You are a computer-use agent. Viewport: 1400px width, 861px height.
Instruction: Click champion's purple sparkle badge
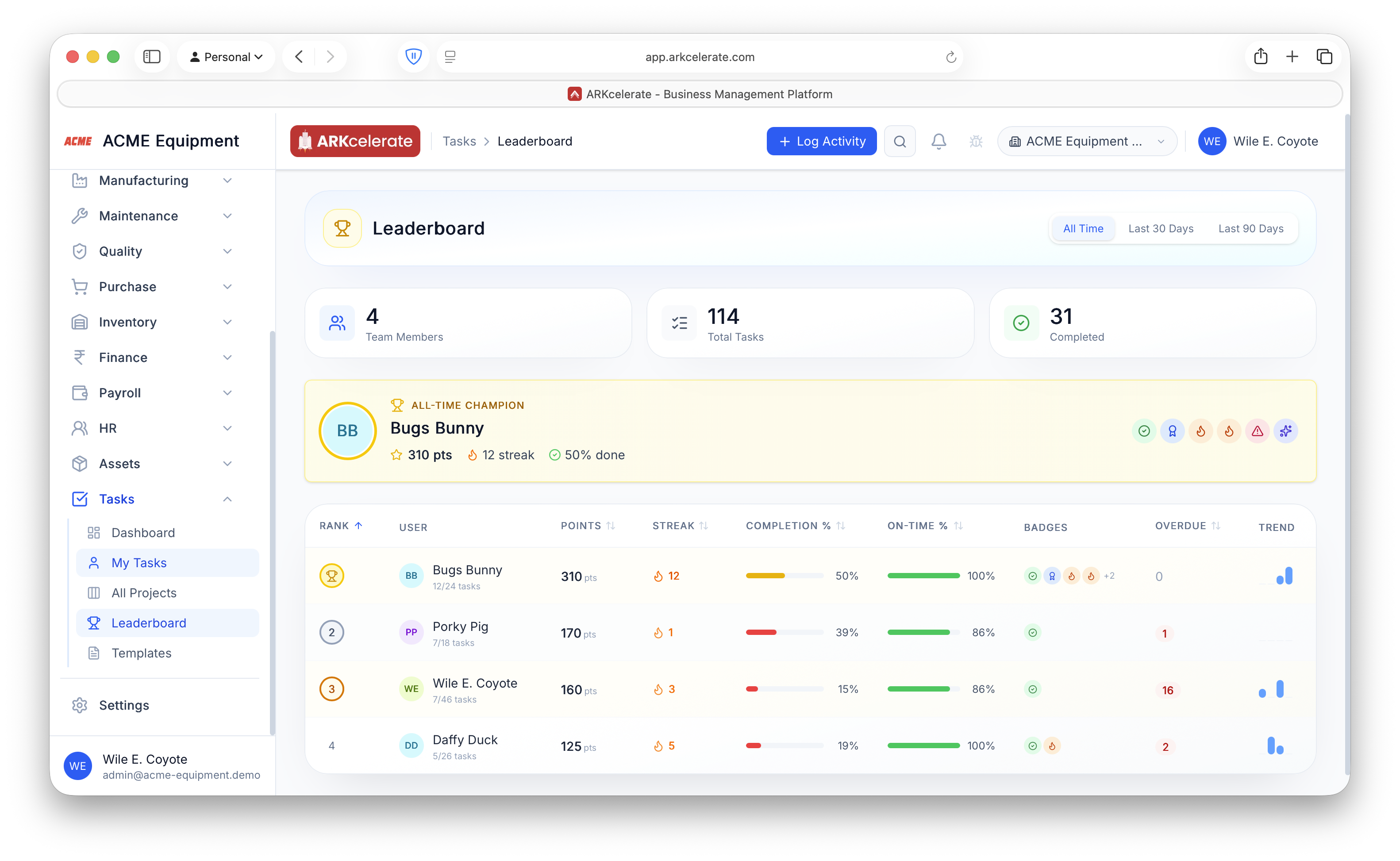[x=1285, y=431]
